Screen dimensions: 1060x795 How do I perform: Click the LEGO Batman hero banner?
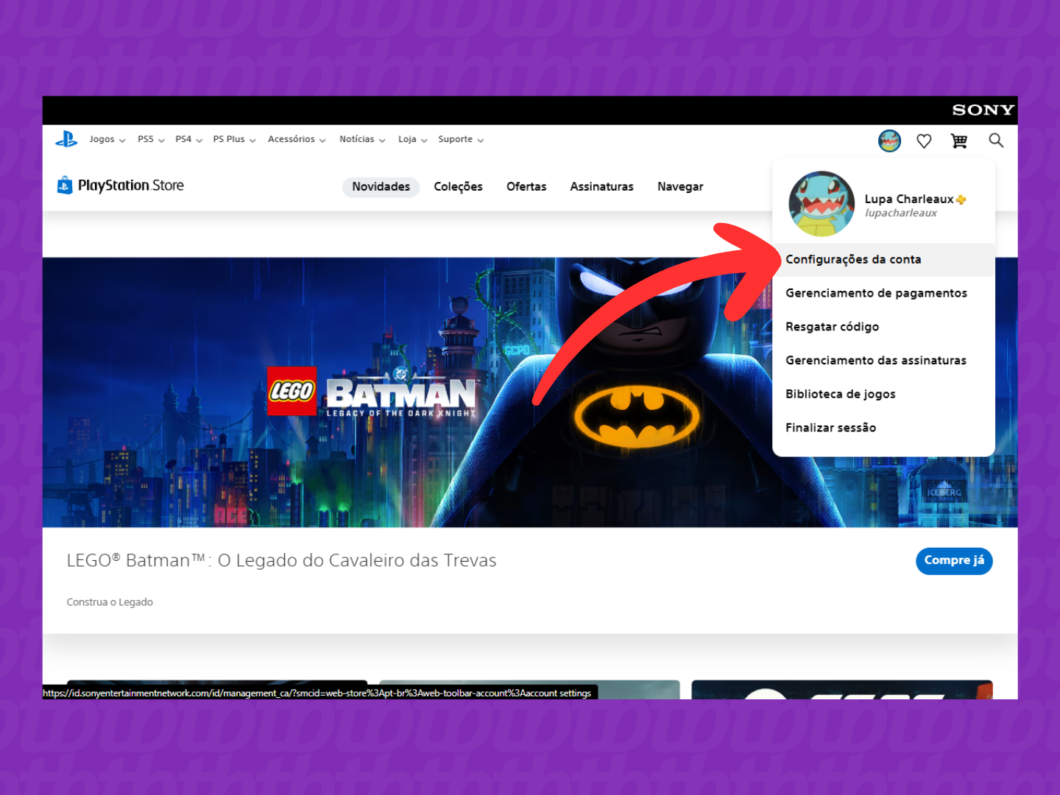click(x=529, y=392)
